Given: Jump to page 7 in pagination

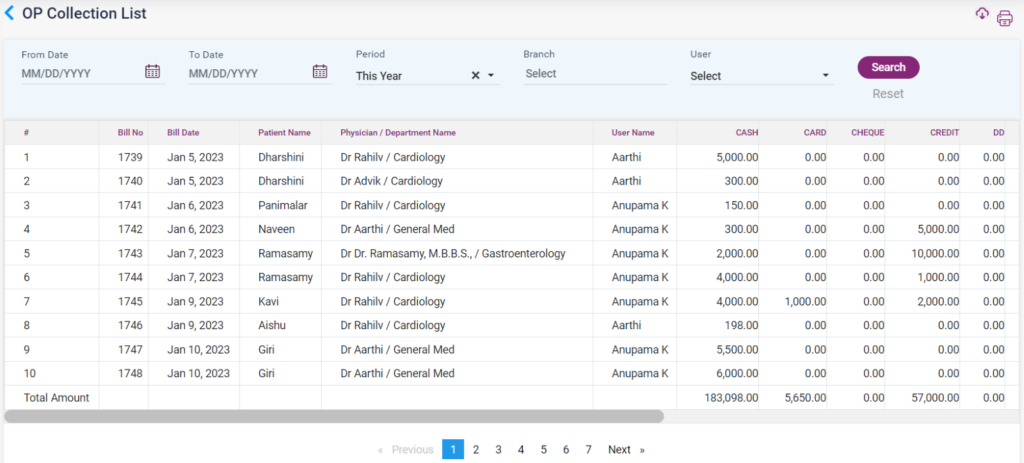Looking at the screenshot, I should [x=588, y=450].
